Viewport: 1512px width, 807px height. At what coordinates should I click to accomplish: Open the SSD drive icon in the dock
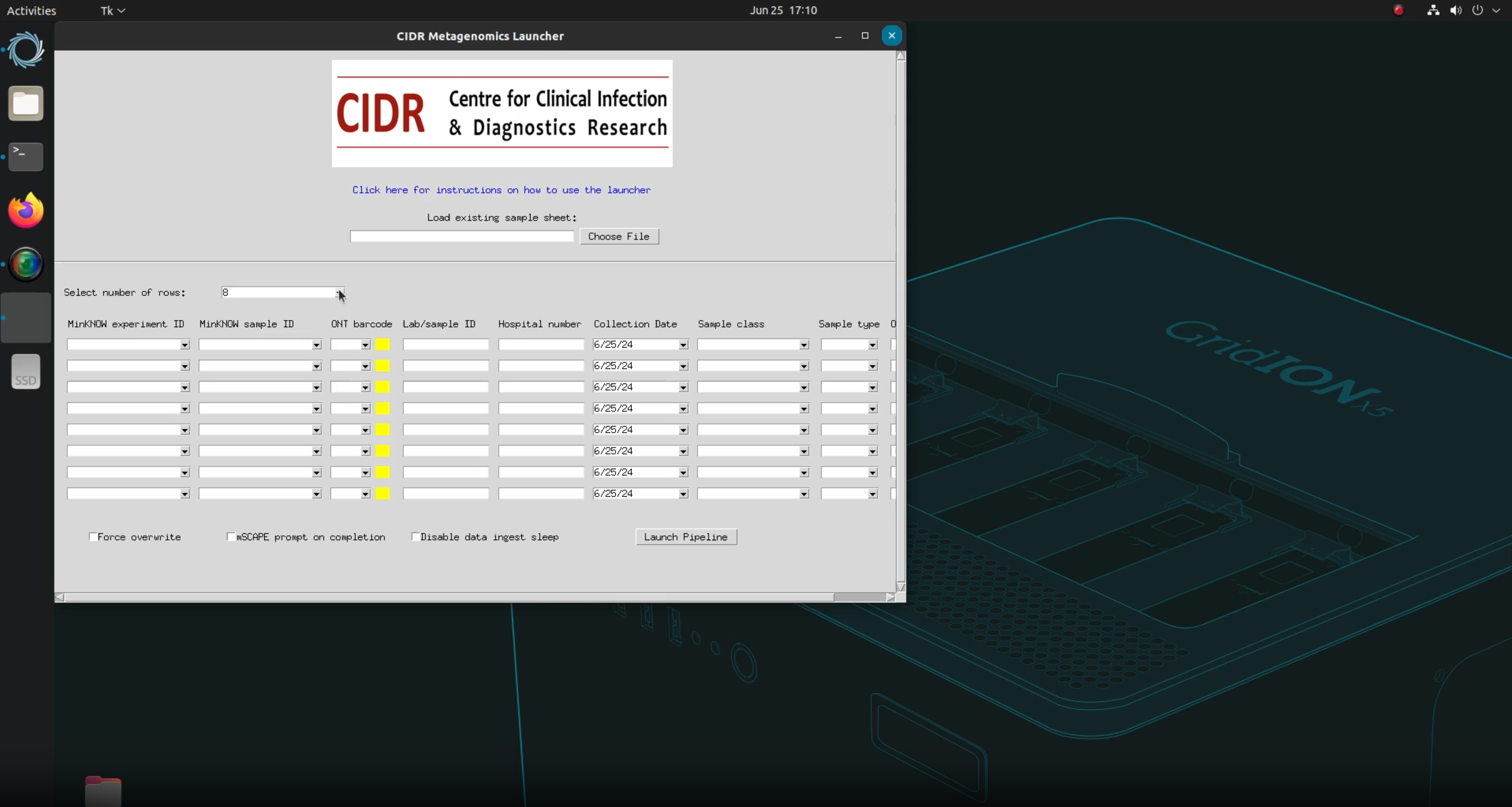[26, 372]
